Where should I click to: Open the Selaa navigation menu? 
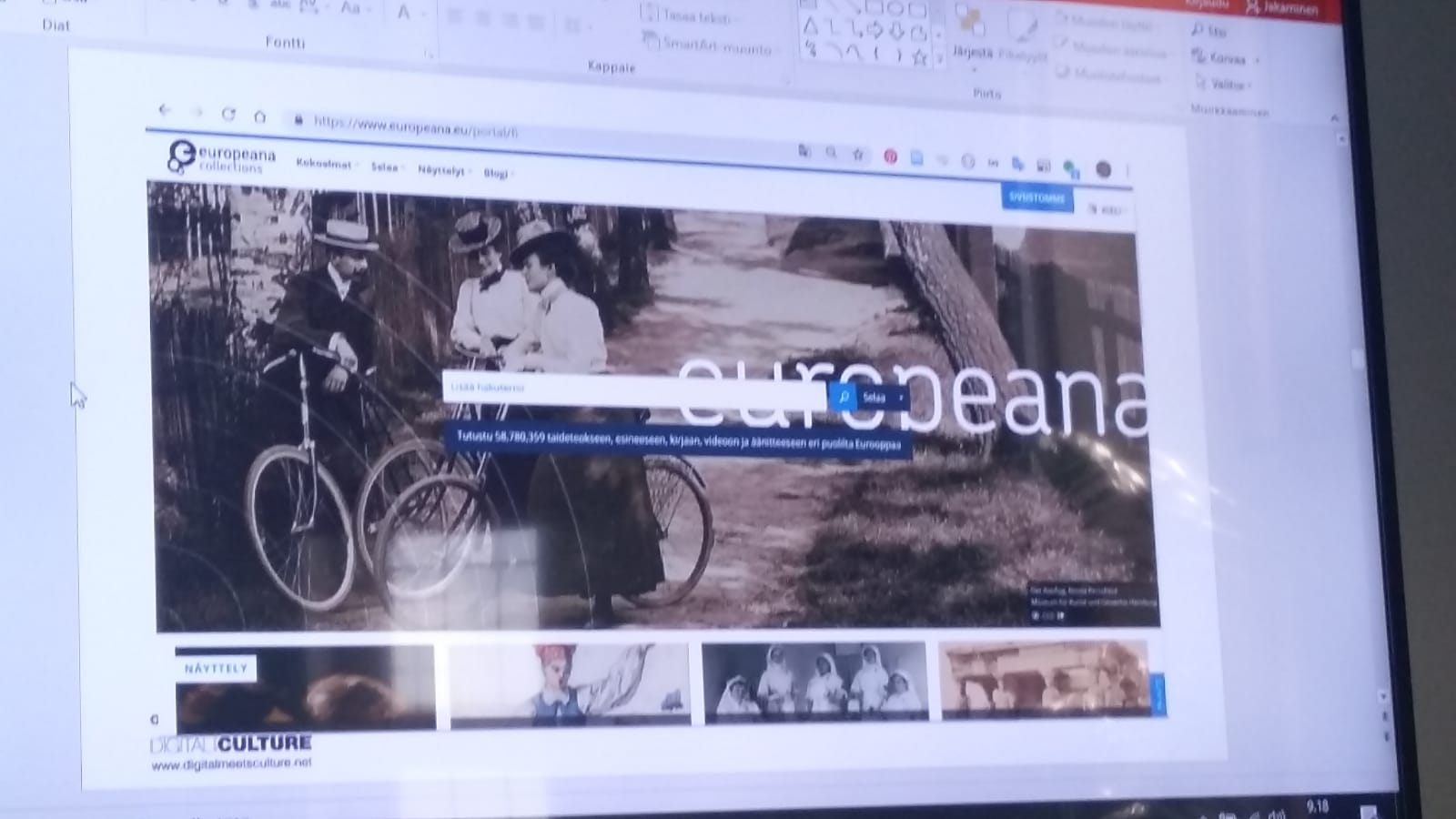point(387,167)
